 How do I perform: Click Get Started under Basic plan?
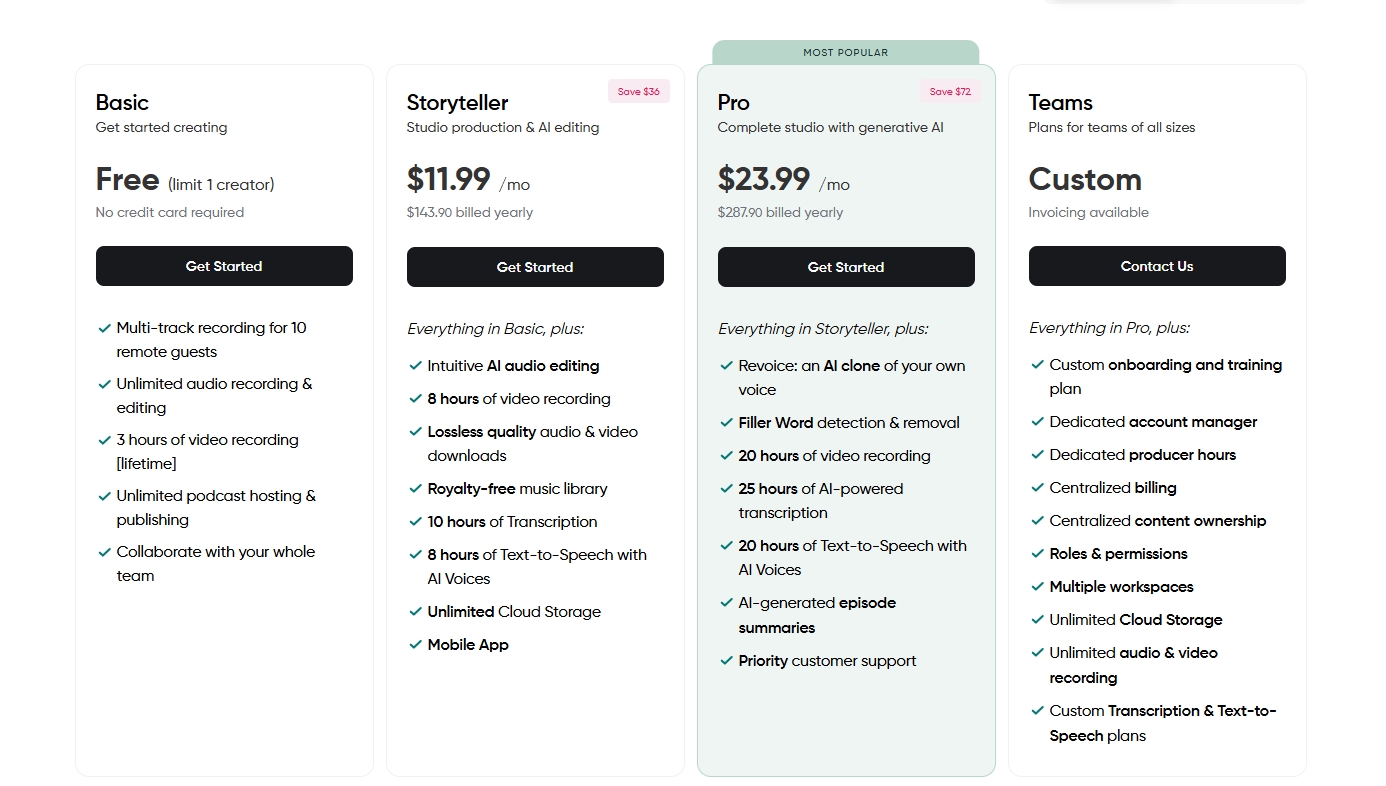224,266
